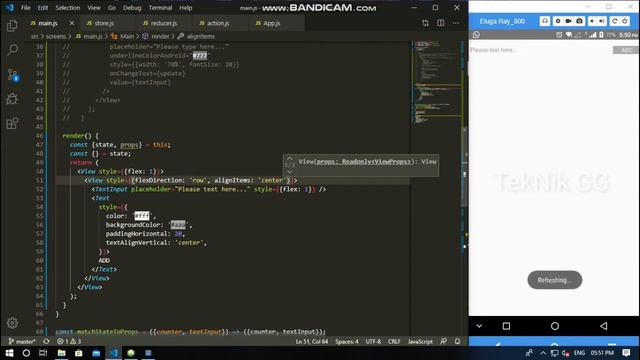This screenshot has height=360, width=640.
Task: Tap the down chevron on Android navigation bar
Action: coord(479,326)
